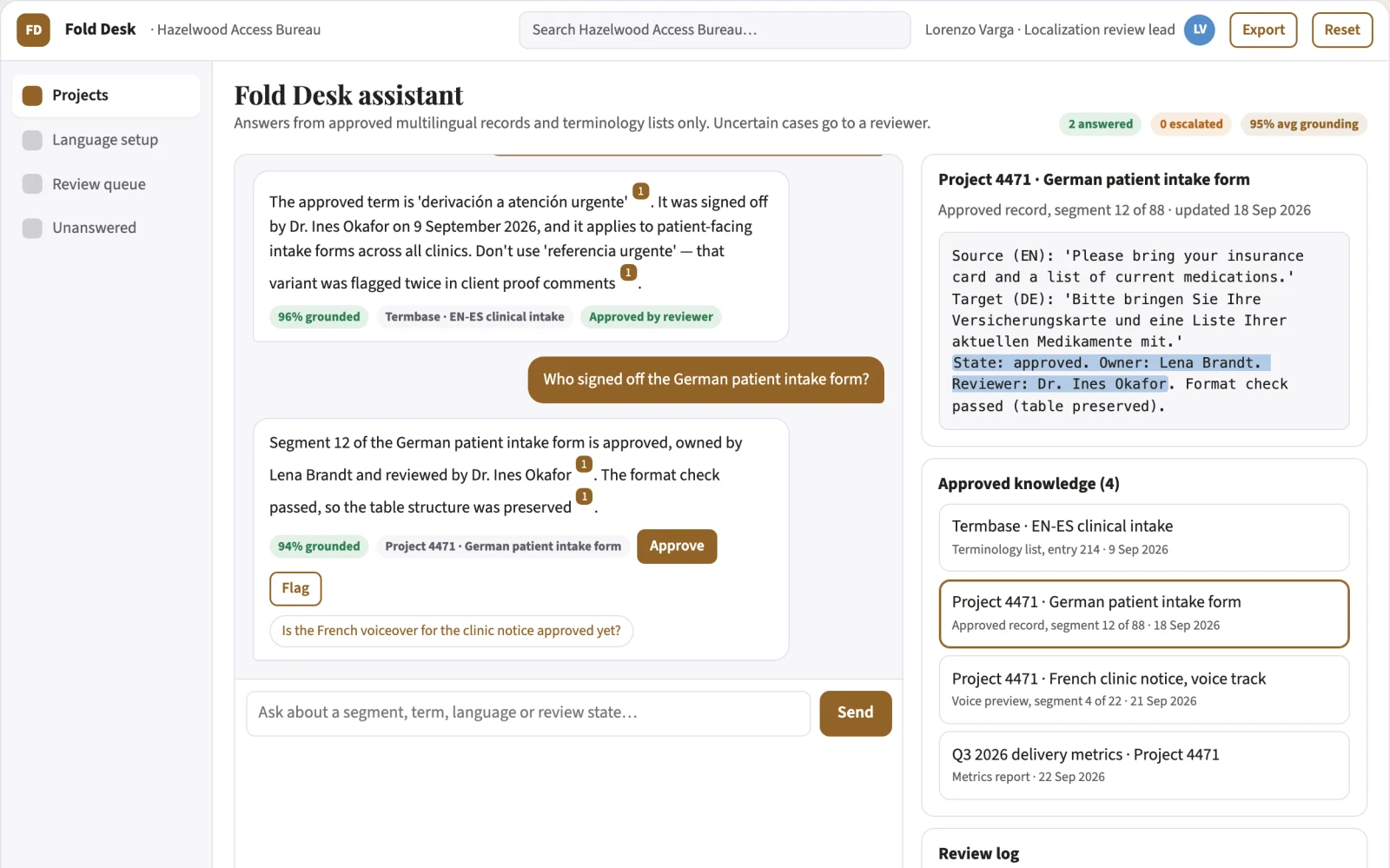This screenshot has width=1390, height=868.
Task: Open citation badge after 'Dr. Ines Okafor'
Action: (x=584, y=465)
